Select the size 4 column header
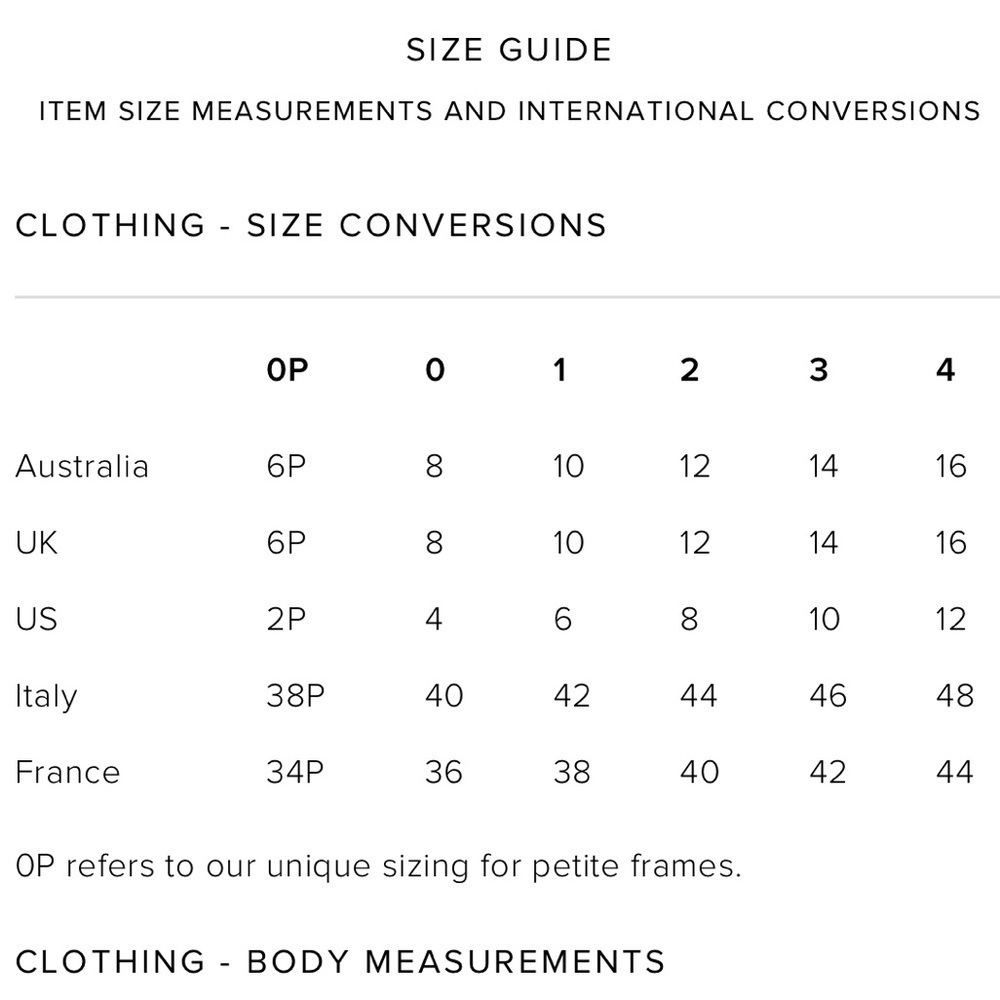Viewport: 1000px width, 1000px height. (946, 370)
